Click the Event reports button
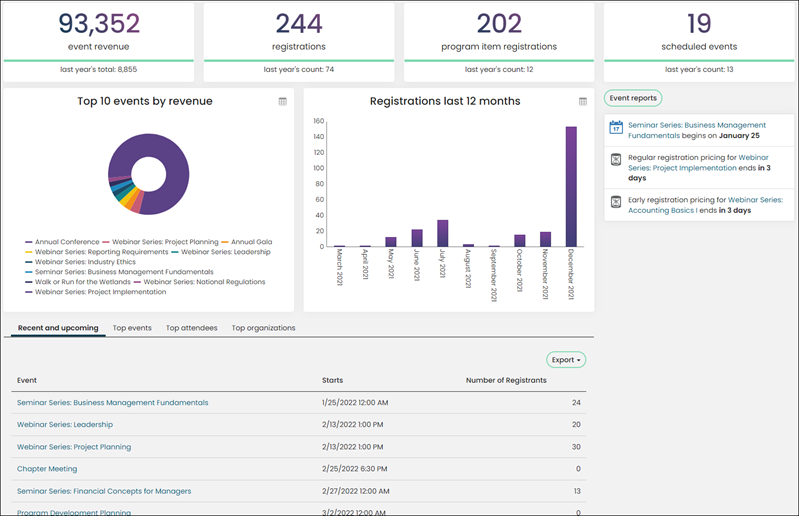This screenshot has width=799, height=516. click(x=633, y=98)
